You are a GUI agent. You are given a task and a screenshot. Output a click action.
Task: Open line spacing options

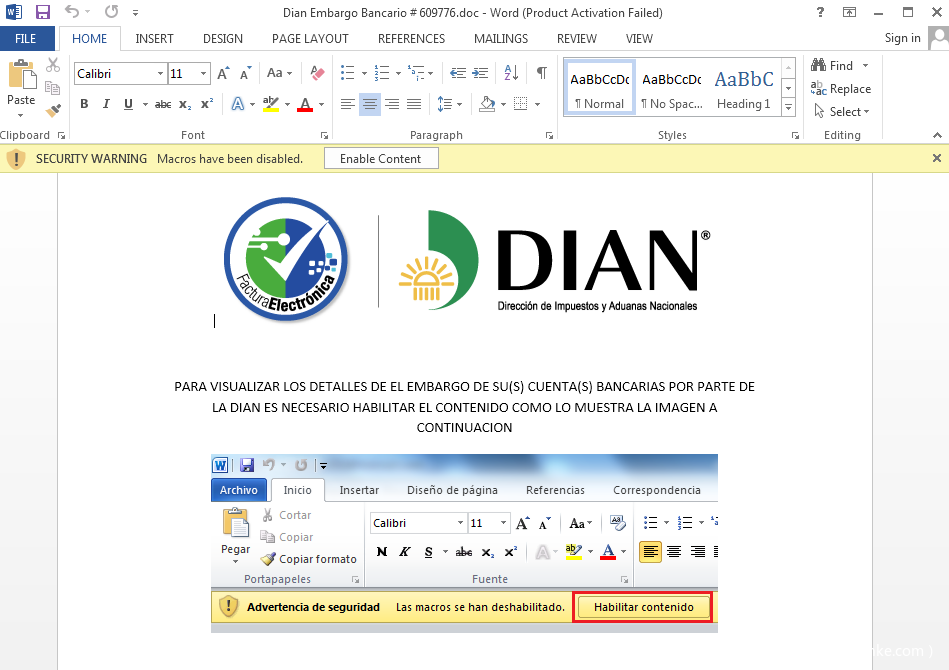tap(450, 104)
